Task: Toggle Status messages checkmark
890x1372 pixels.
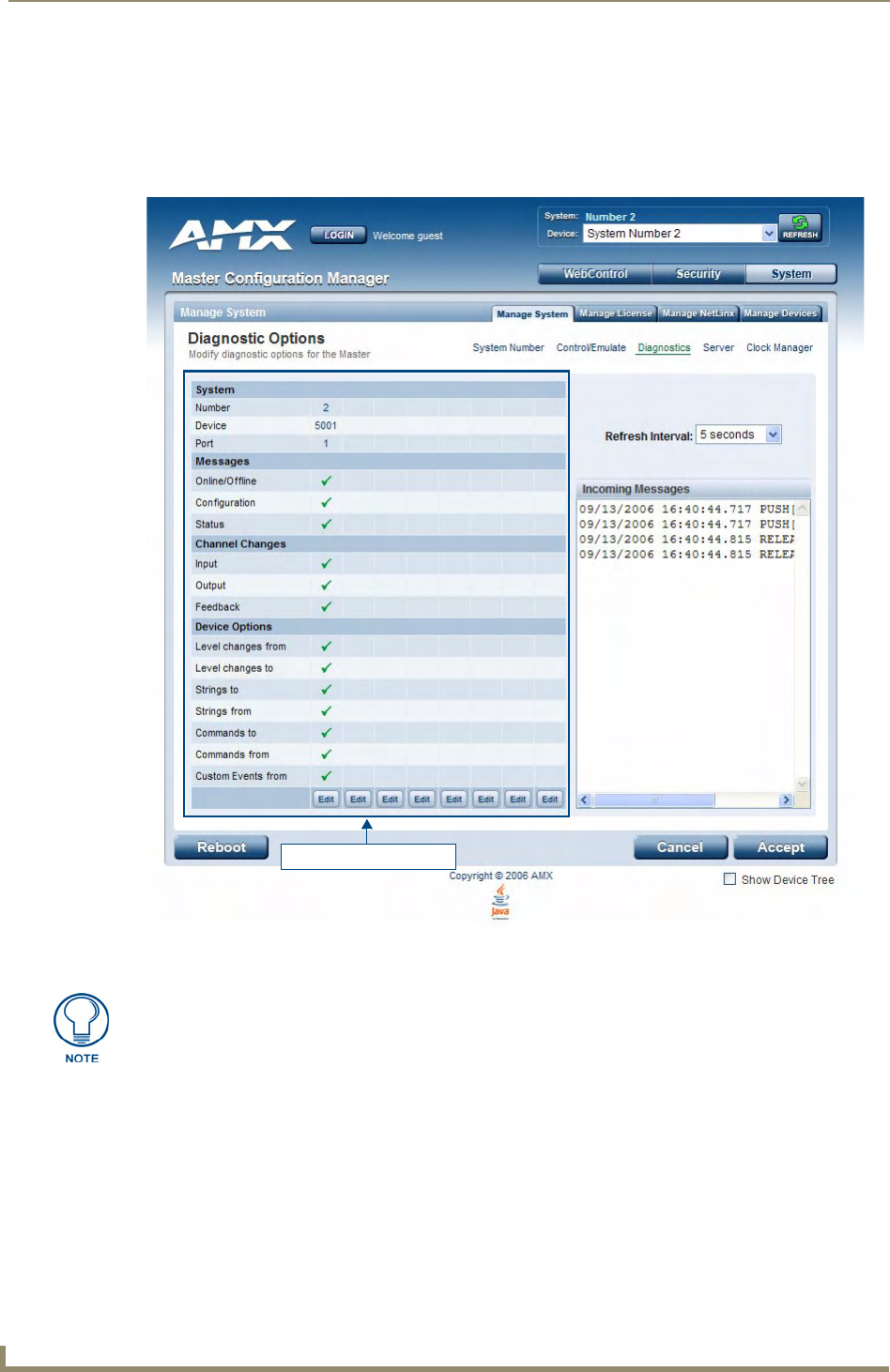Action: coord(326,524)
